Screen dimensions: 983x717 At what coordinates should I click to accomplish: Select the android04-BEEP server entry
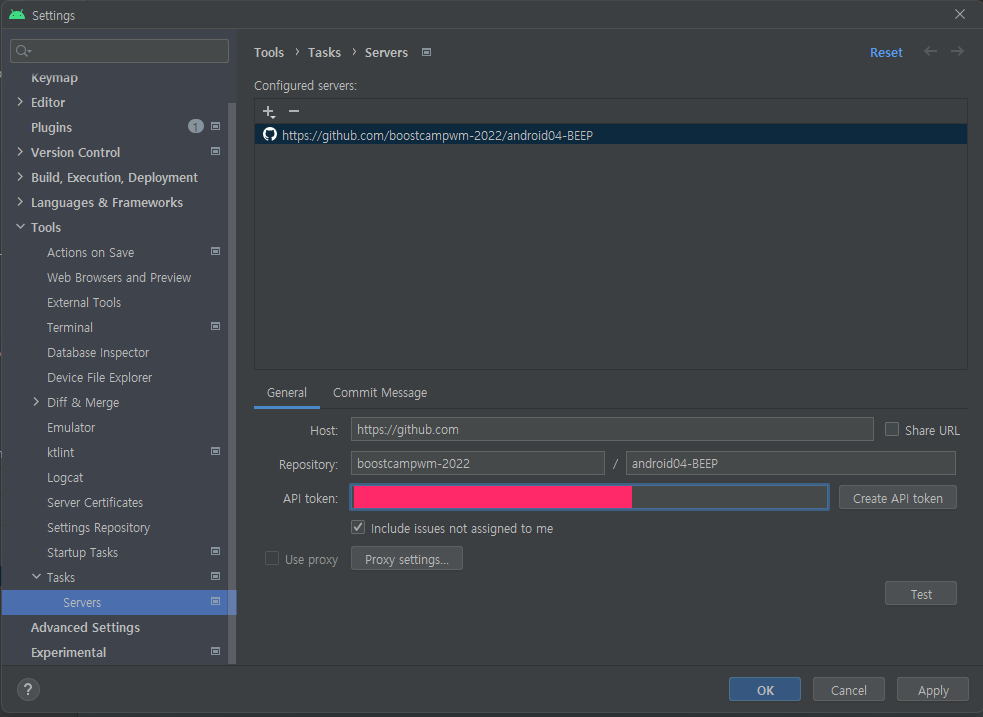click(611, 135)
